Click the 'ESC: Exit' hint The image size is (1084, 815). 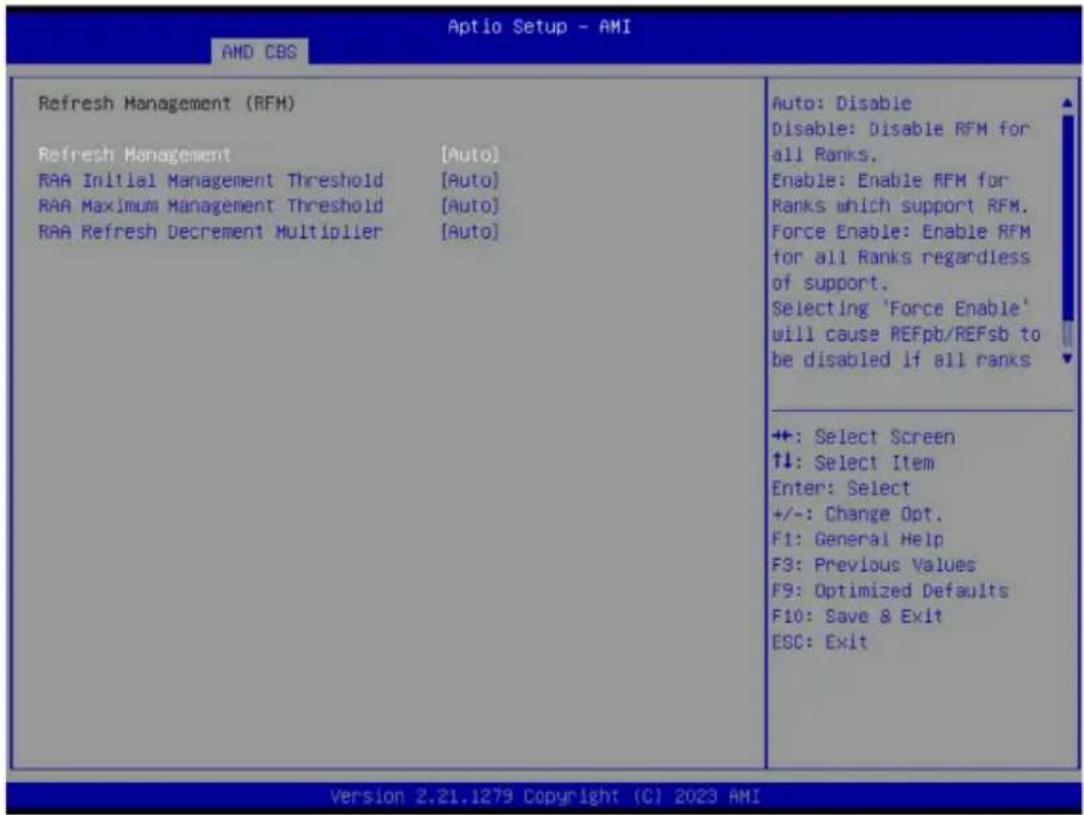coord(819,641)
